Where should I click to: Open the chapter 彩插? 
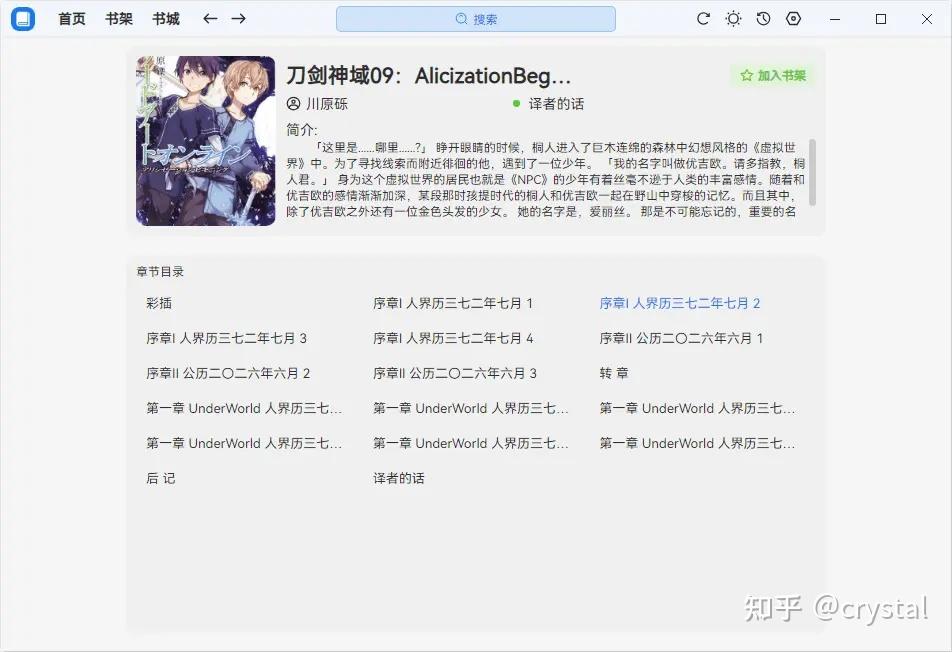[158, 303]
